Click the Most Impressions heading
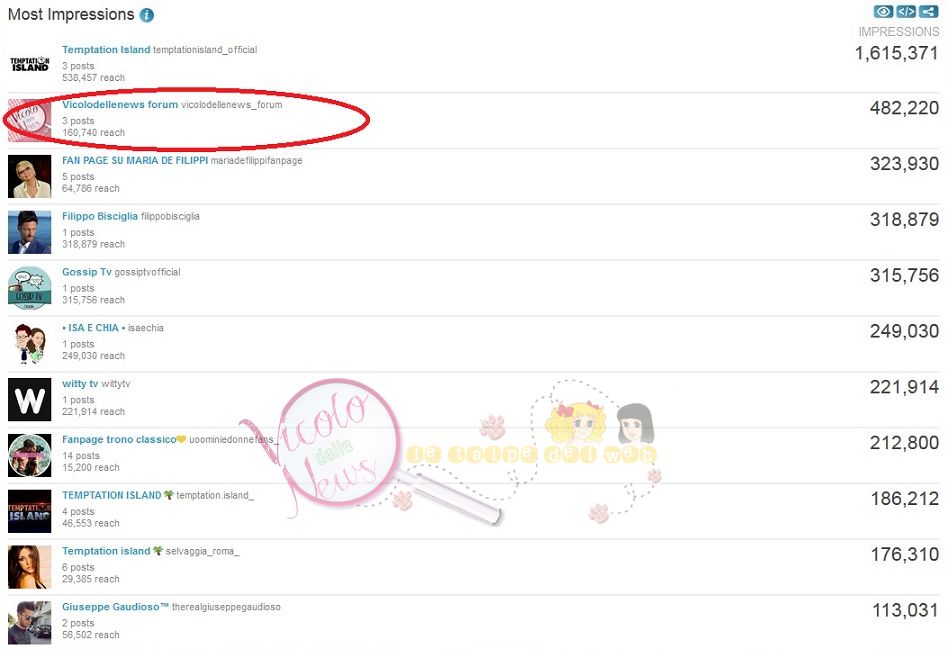948x649 pixels. [x=71, y=15]
